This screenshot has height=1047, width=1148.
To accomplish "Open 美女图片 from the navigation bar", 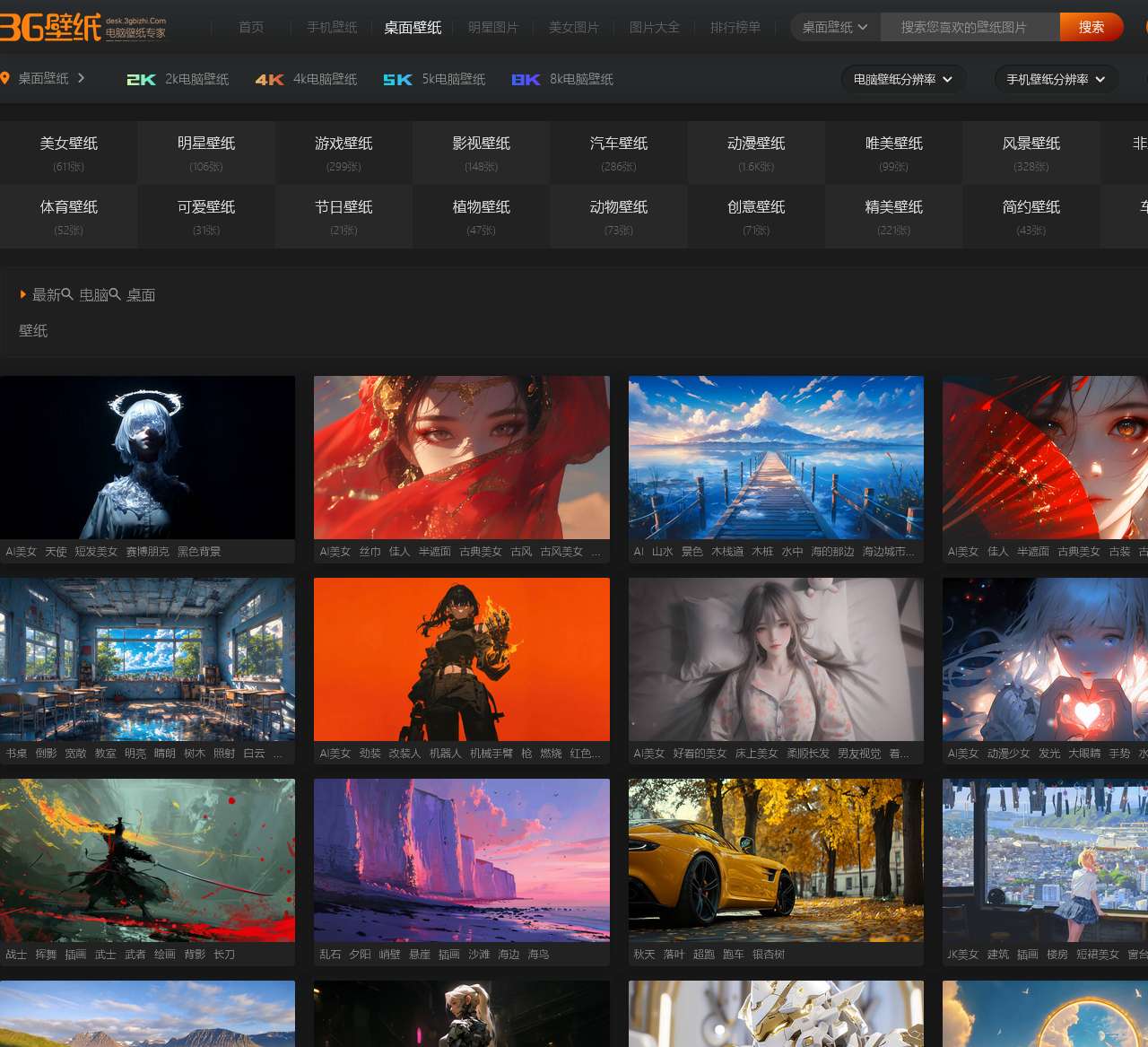I will point(574,27).
